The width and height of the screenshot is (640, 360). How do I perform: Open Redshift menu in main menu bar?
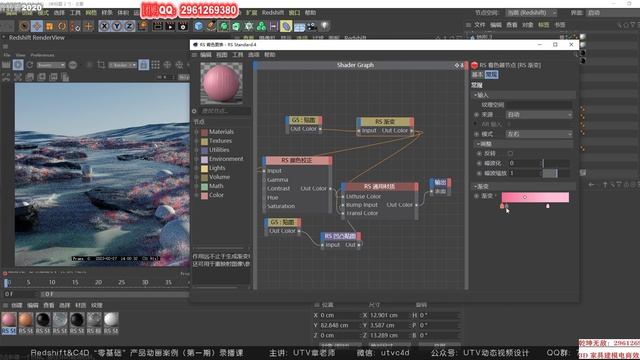click(273, 13)
